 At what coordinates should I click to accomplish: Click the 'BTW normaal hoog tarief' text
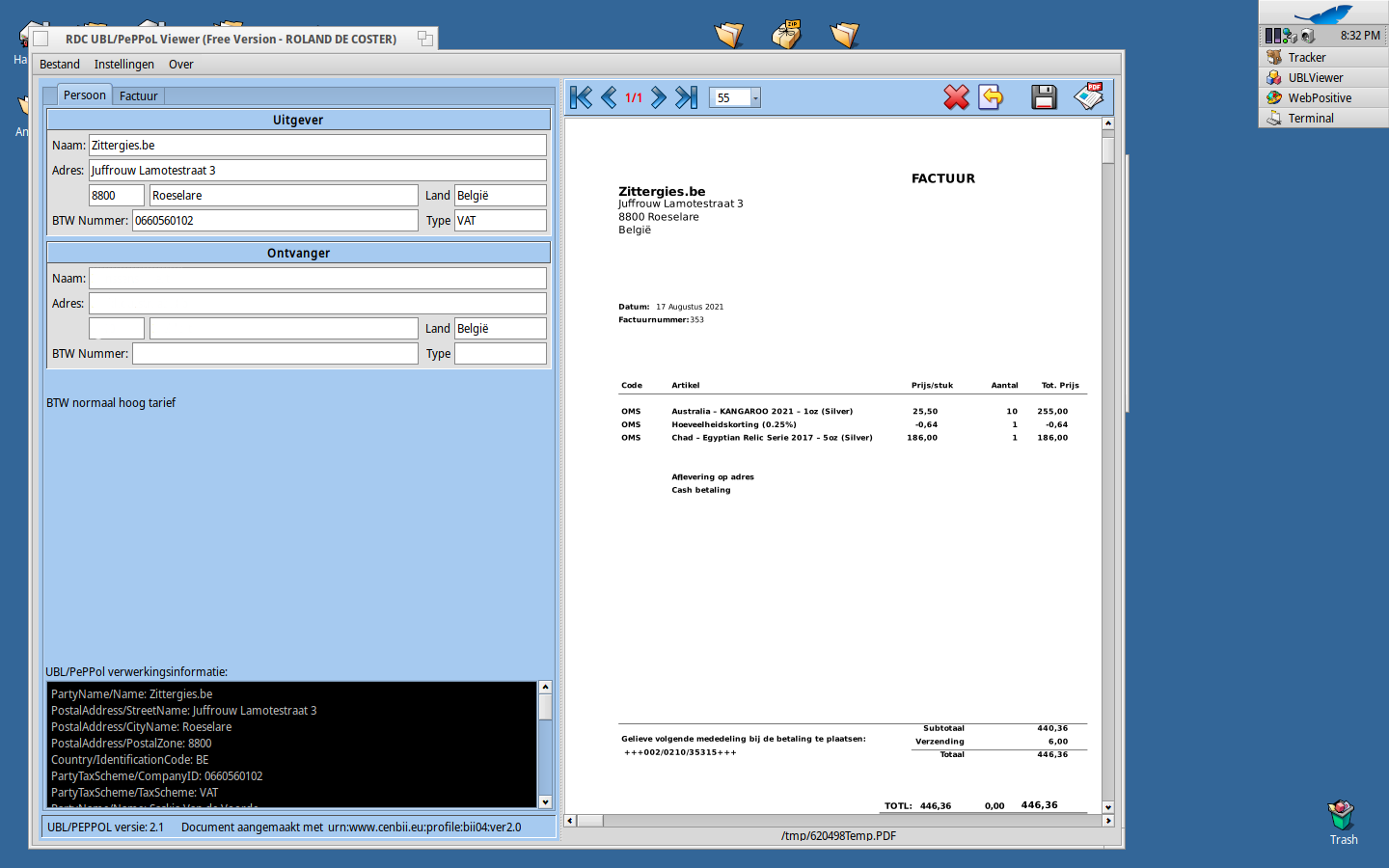click(x=111, y=403)
